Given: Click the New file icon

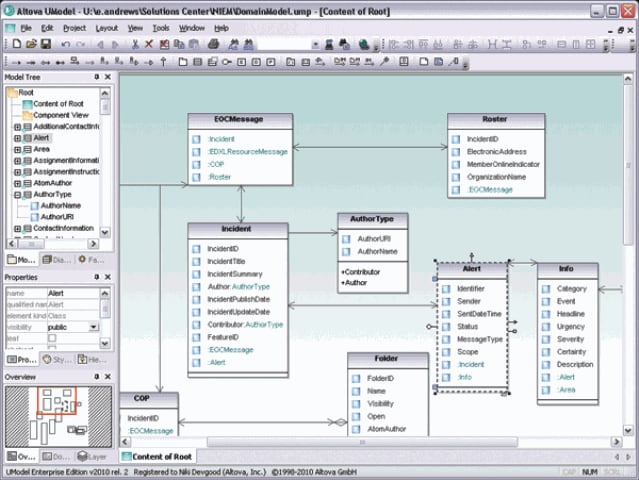Looking at the screenshot, I should coord(17,44).
